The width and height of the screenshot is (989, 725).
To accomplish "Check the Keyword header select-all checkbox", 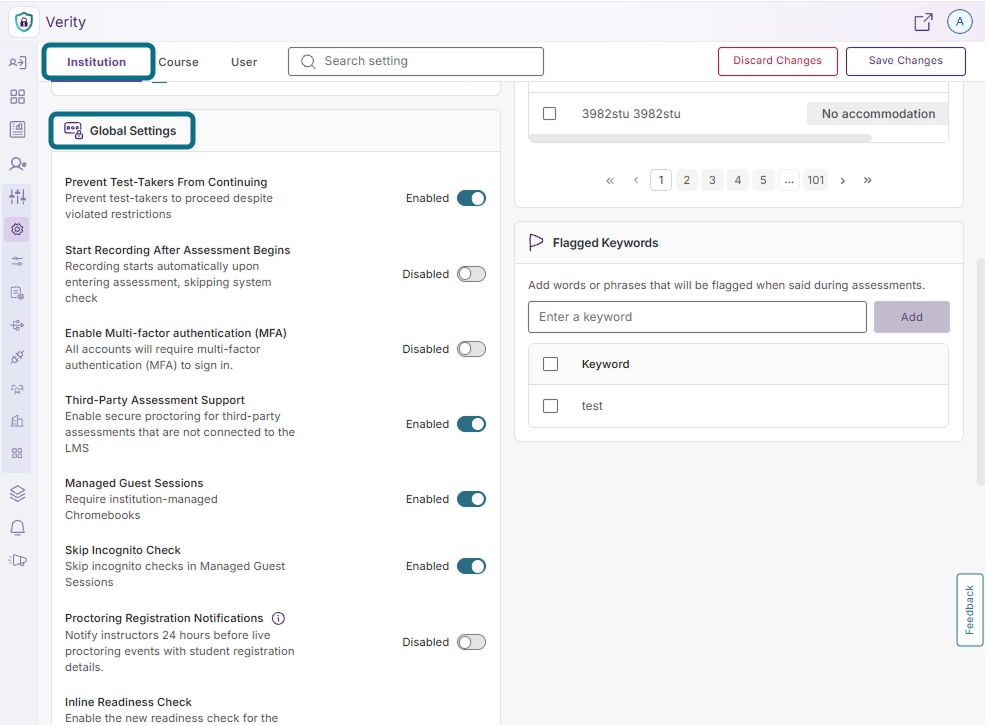I will [x=551, y=364].
